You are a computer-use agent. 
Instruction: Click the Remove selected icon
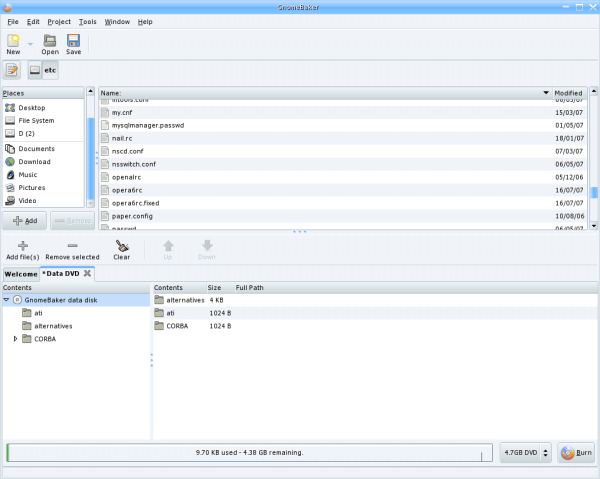[x=72, y=250]
